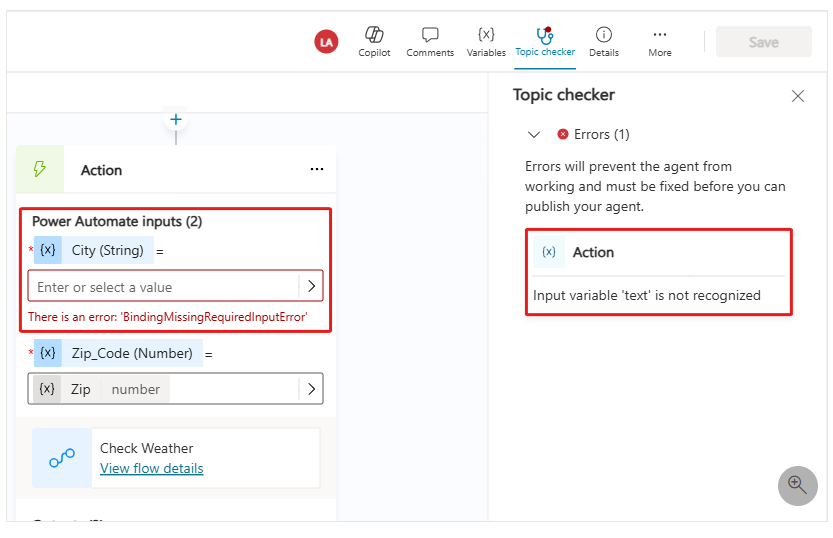Expand the Zip_Code value picker arrow

click(311, 389)
